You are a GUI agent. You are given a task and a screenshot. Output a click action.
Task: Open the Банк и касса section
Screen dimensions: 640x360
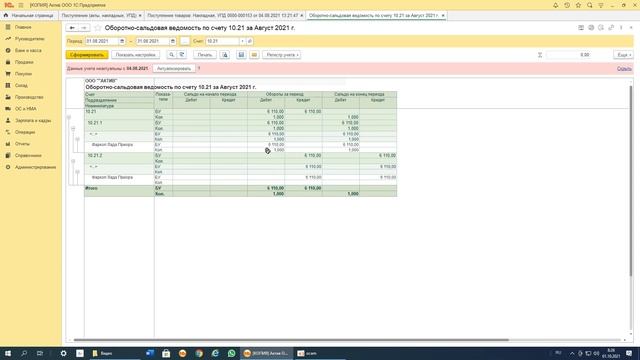(x=28, y=51)
